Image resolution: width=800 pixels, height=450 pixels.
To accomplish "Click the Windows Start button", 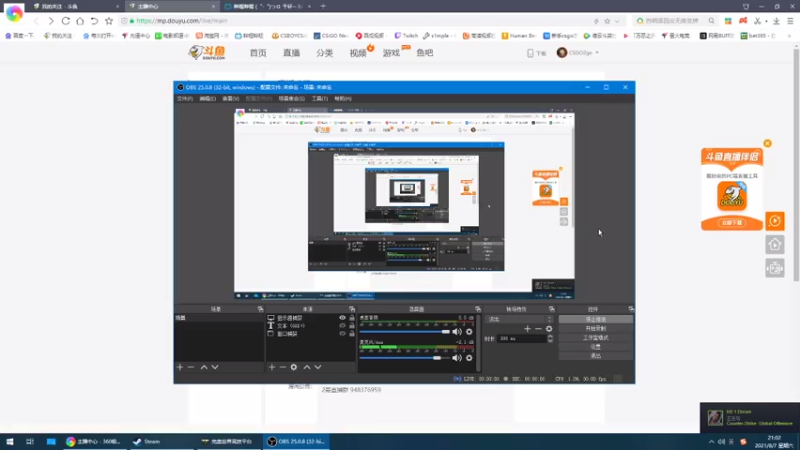I will pos(10,441).
